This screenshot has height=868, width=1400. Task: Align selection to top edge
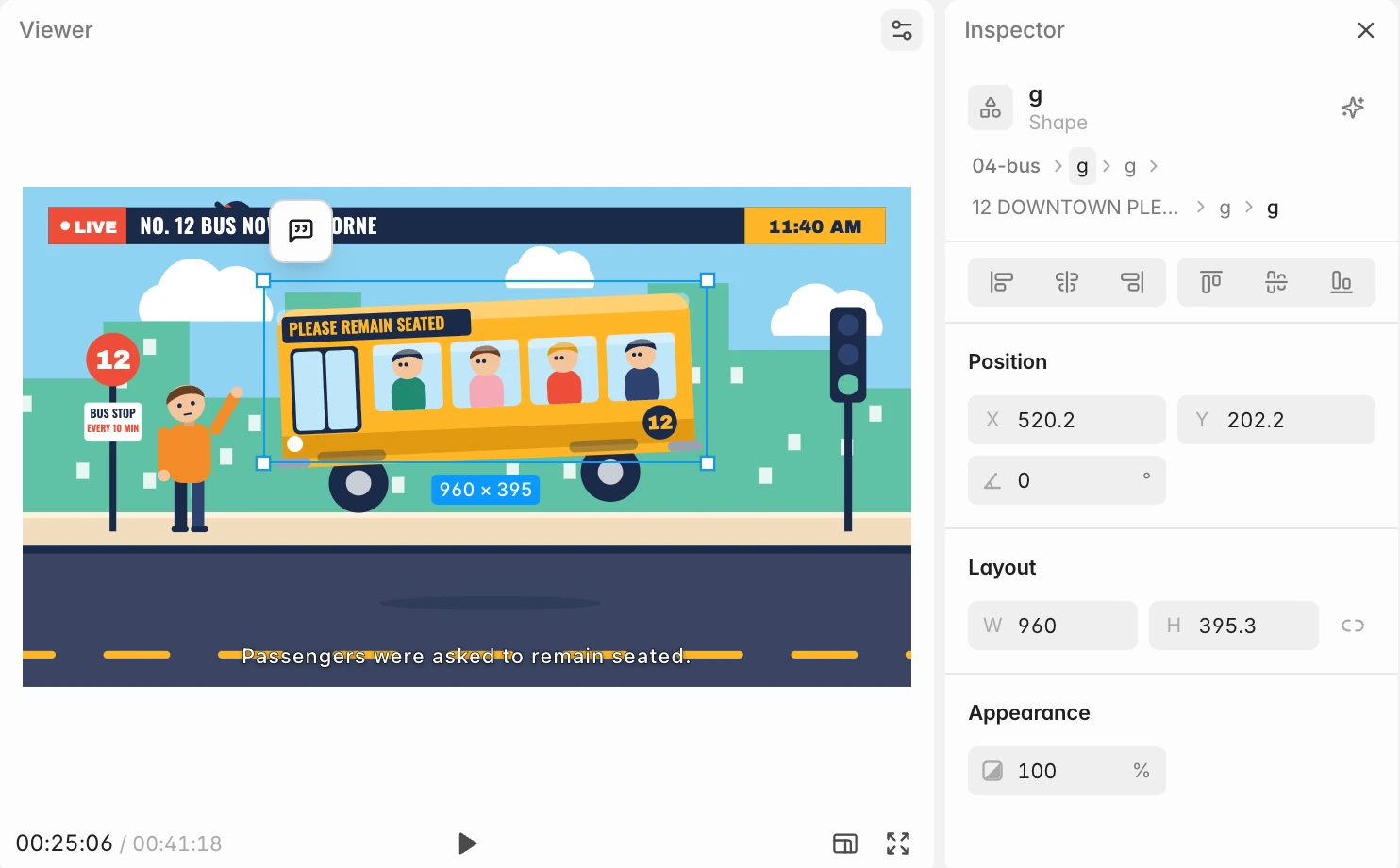1210,282
